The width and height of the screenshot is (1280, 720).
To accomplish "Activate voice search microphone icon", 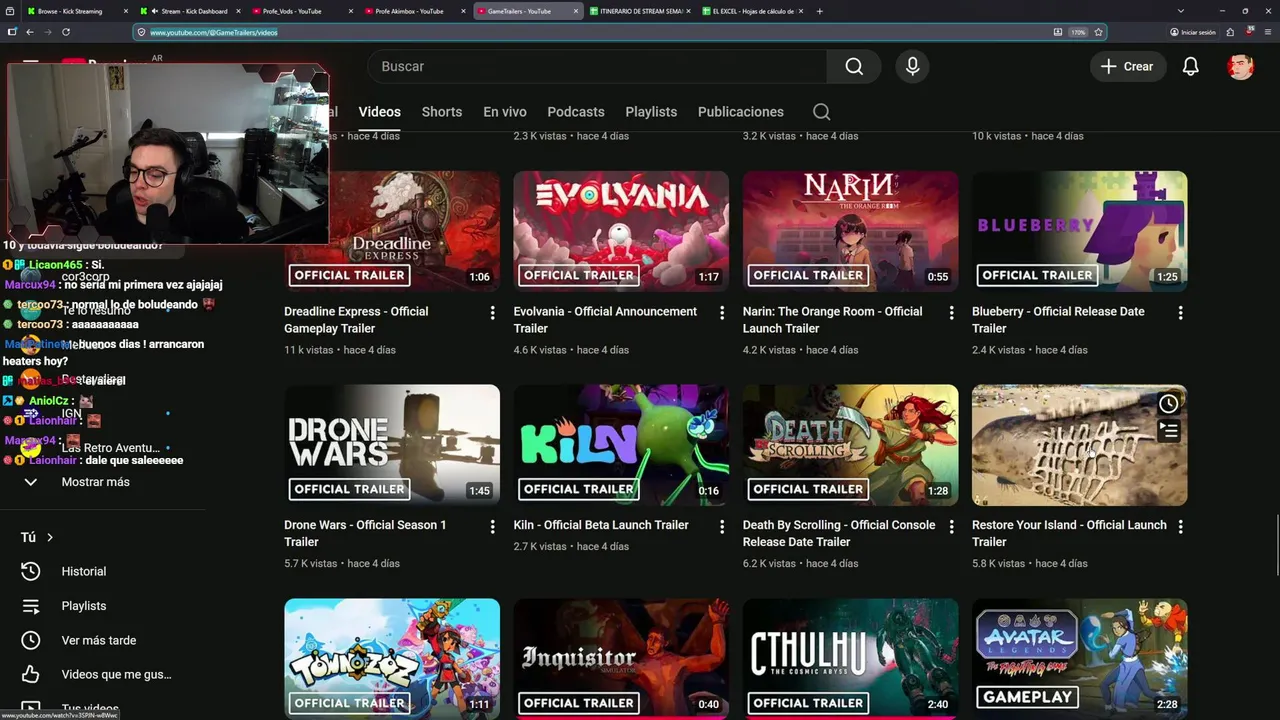I will coord(912,66).
